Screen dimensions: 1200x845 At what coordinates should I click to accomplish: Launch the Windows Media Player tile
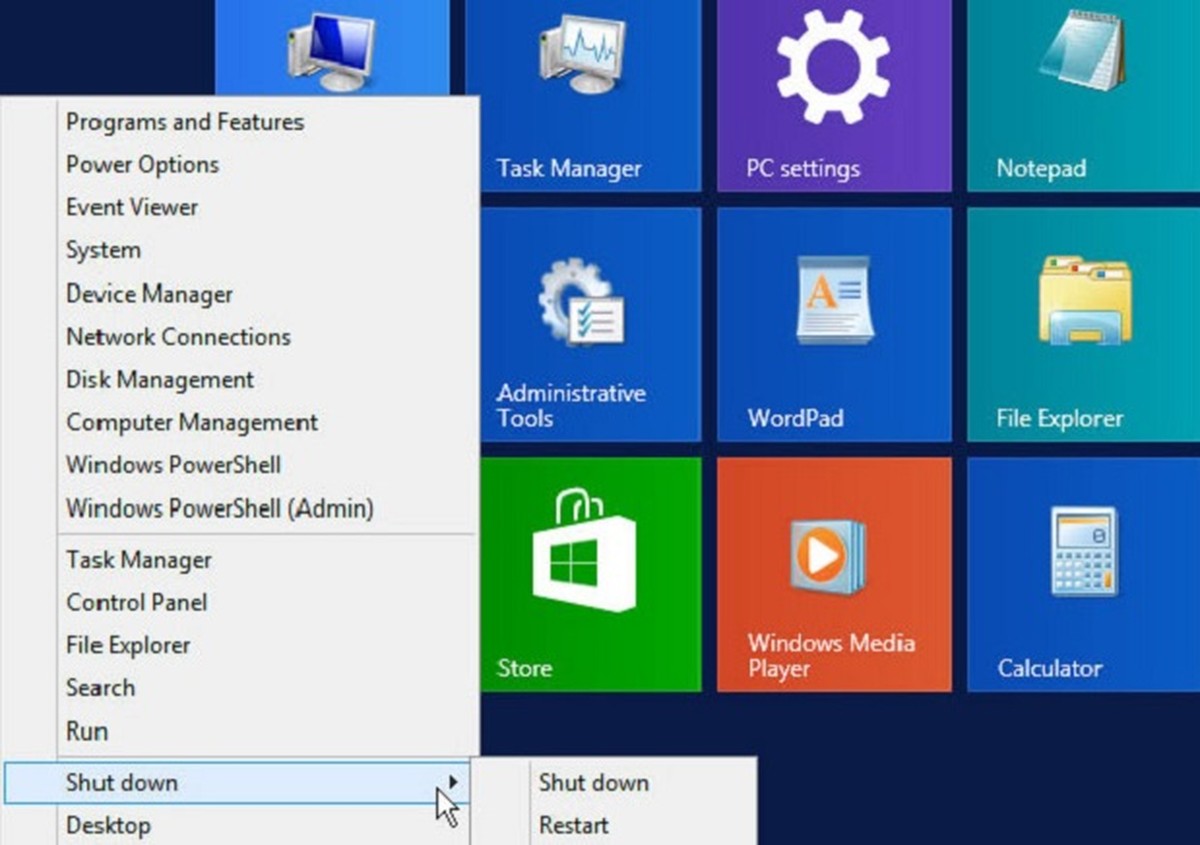pyautogui.click(x=834, y=574)
